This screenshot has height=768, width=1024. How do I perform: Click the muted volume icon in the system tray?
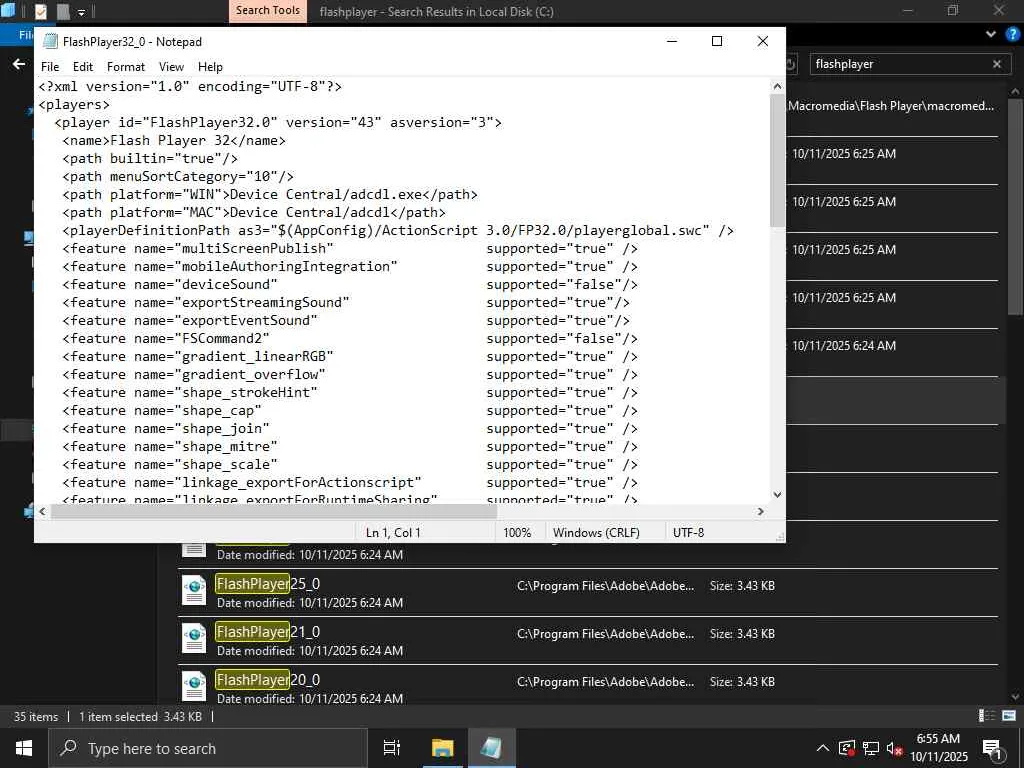coord(894,748)
